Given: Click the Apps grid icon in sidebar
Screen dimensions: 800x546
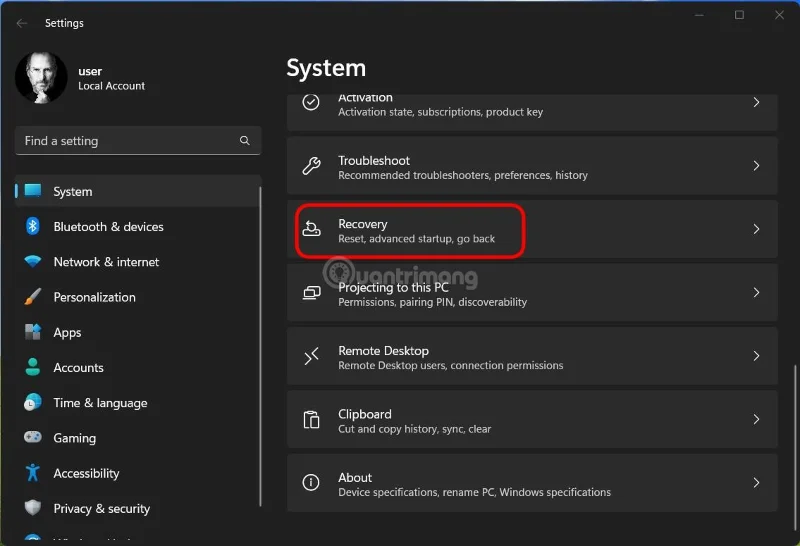Looking at the screenshot, I should coord(33,332).
